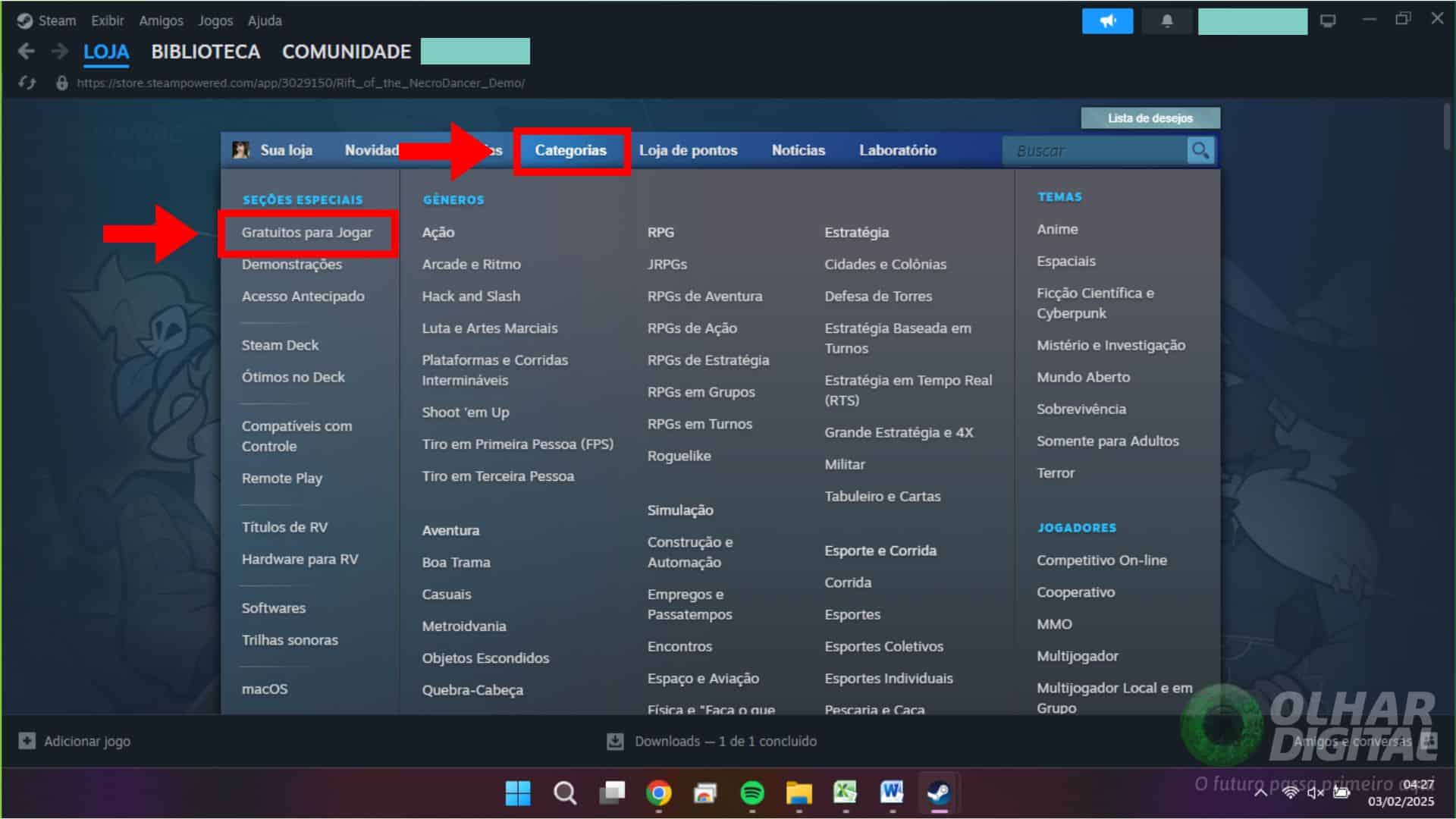The image size is (1456, 819).
Task: Open Hack and Slash genre
Action: click(x=471, y=296)
